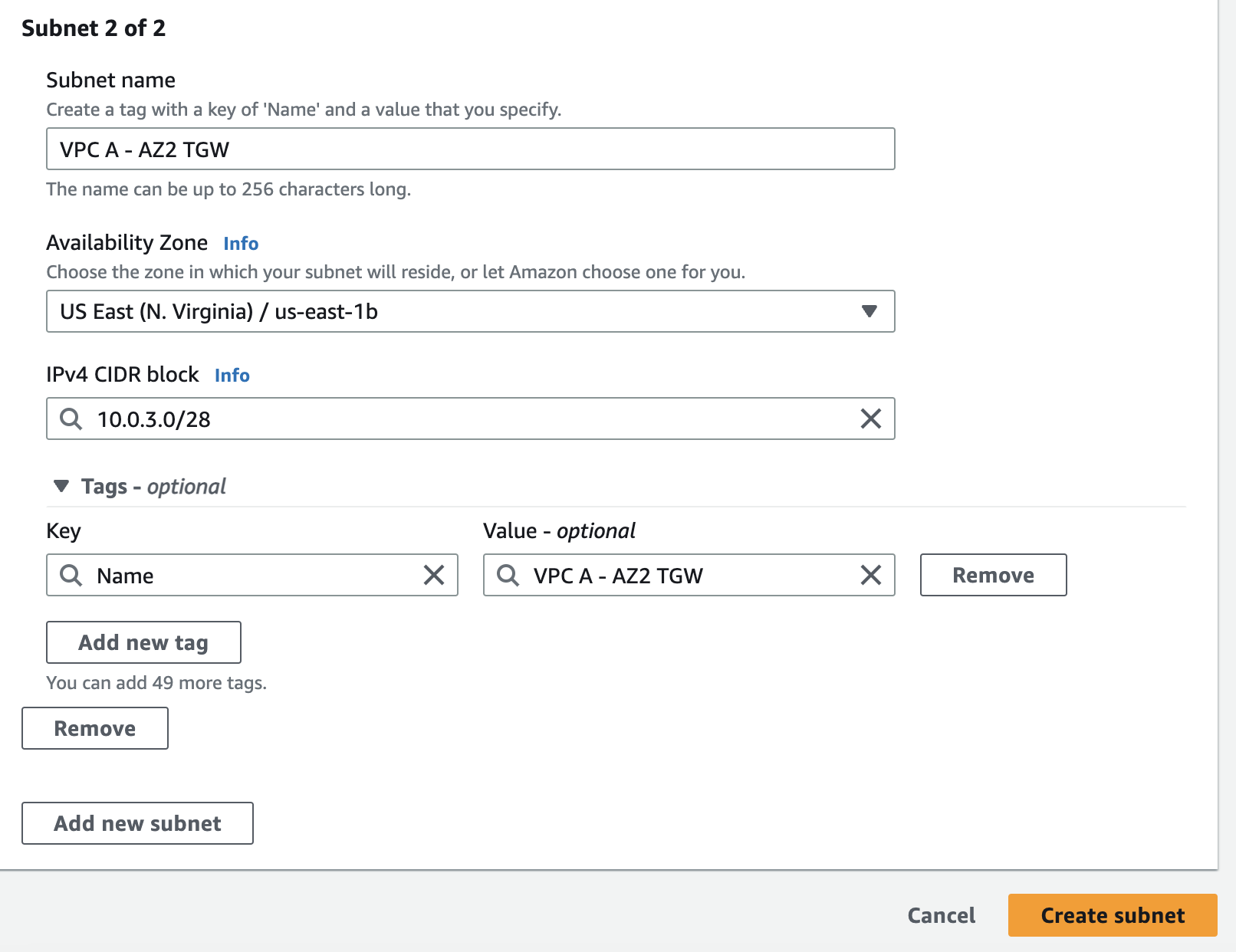Click Add new subnet button
Screen dimensions: 1236x952
pyautogui.click(x=137, y=823)
